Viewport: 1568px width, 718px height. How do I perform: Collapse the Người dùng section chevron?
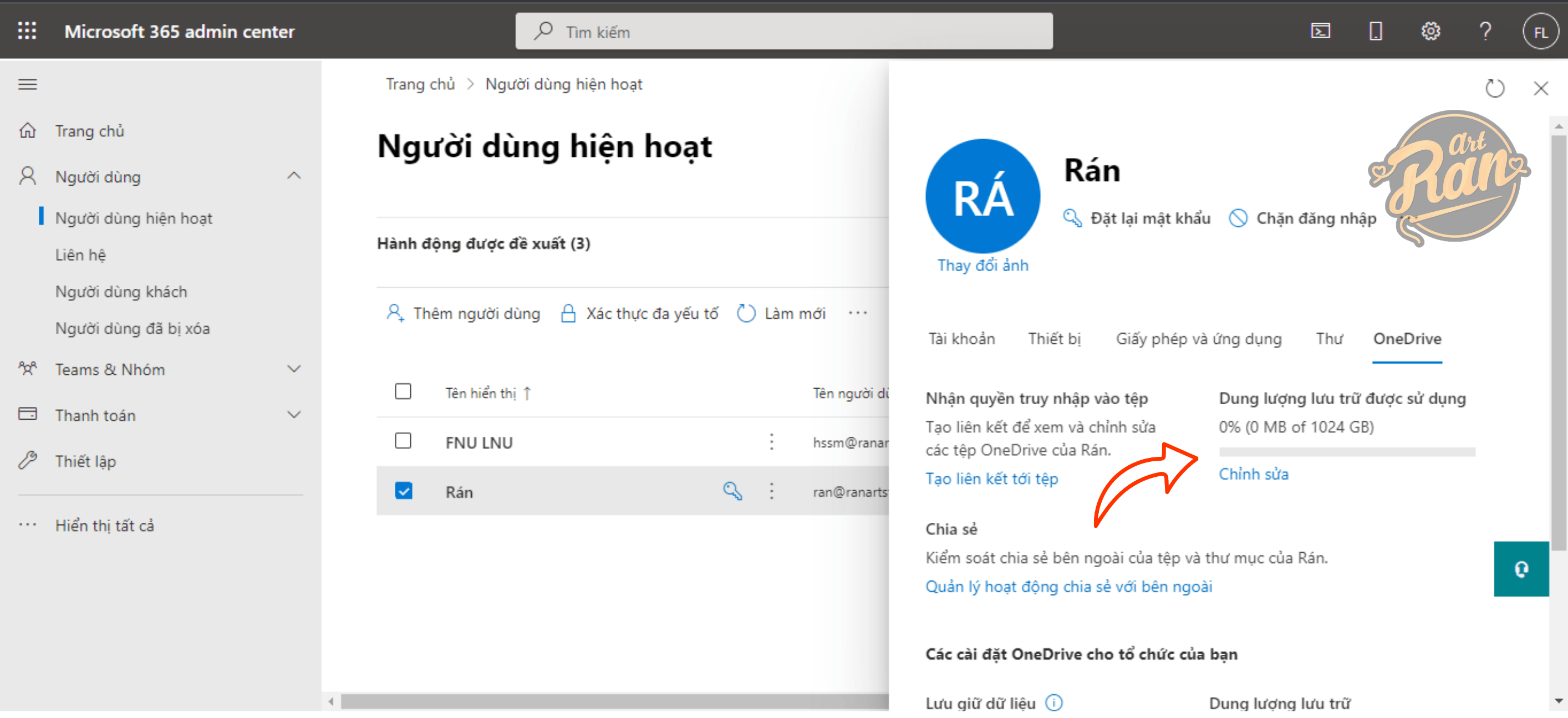point(294,176)
